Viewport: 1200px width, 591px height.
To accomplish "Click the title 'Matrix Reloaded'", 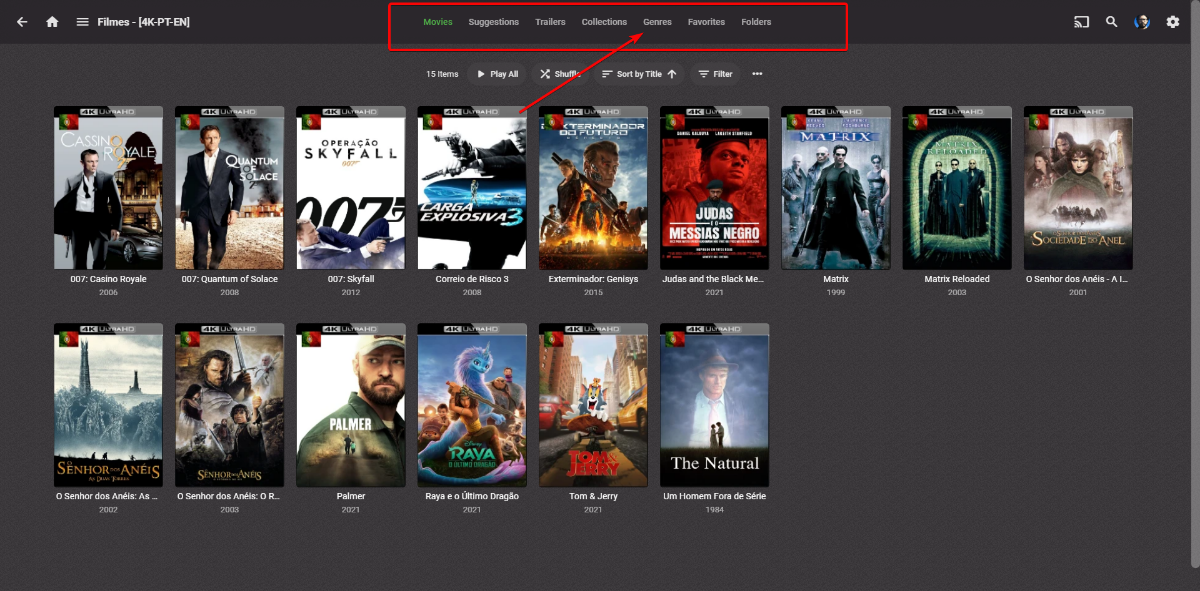I will pos(957,279).
